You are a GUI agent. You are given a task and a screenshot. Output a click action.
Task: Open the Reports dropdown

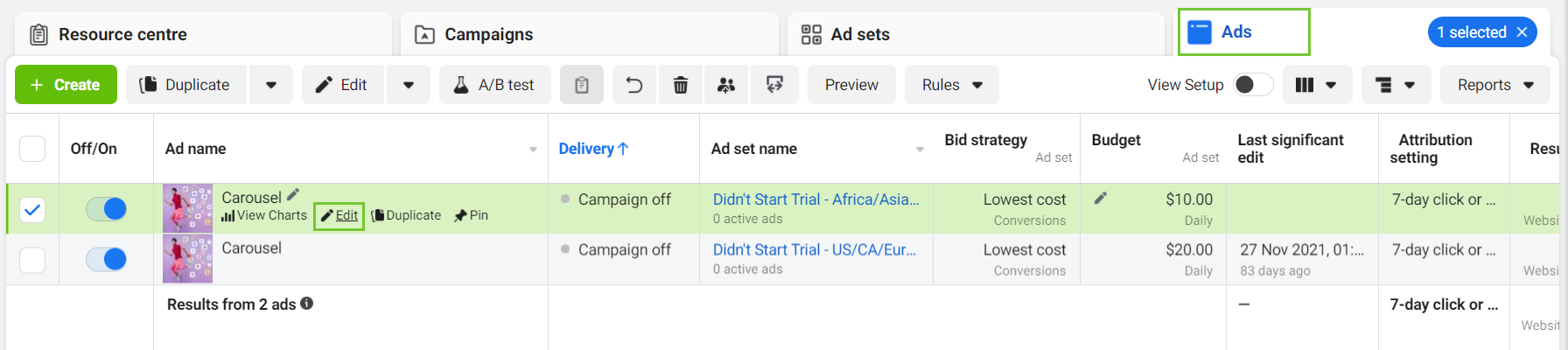(x=1494, y=85)
